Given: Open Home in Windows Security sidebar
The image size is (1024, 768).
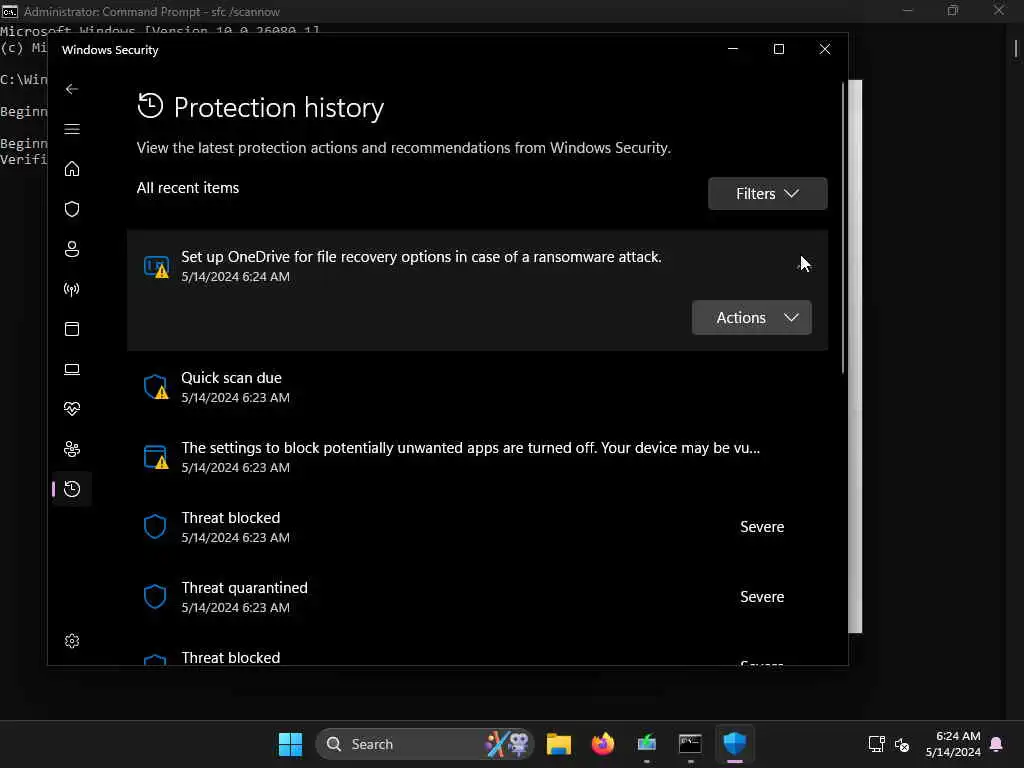Looking at the screenshot, I should (72, 169).
